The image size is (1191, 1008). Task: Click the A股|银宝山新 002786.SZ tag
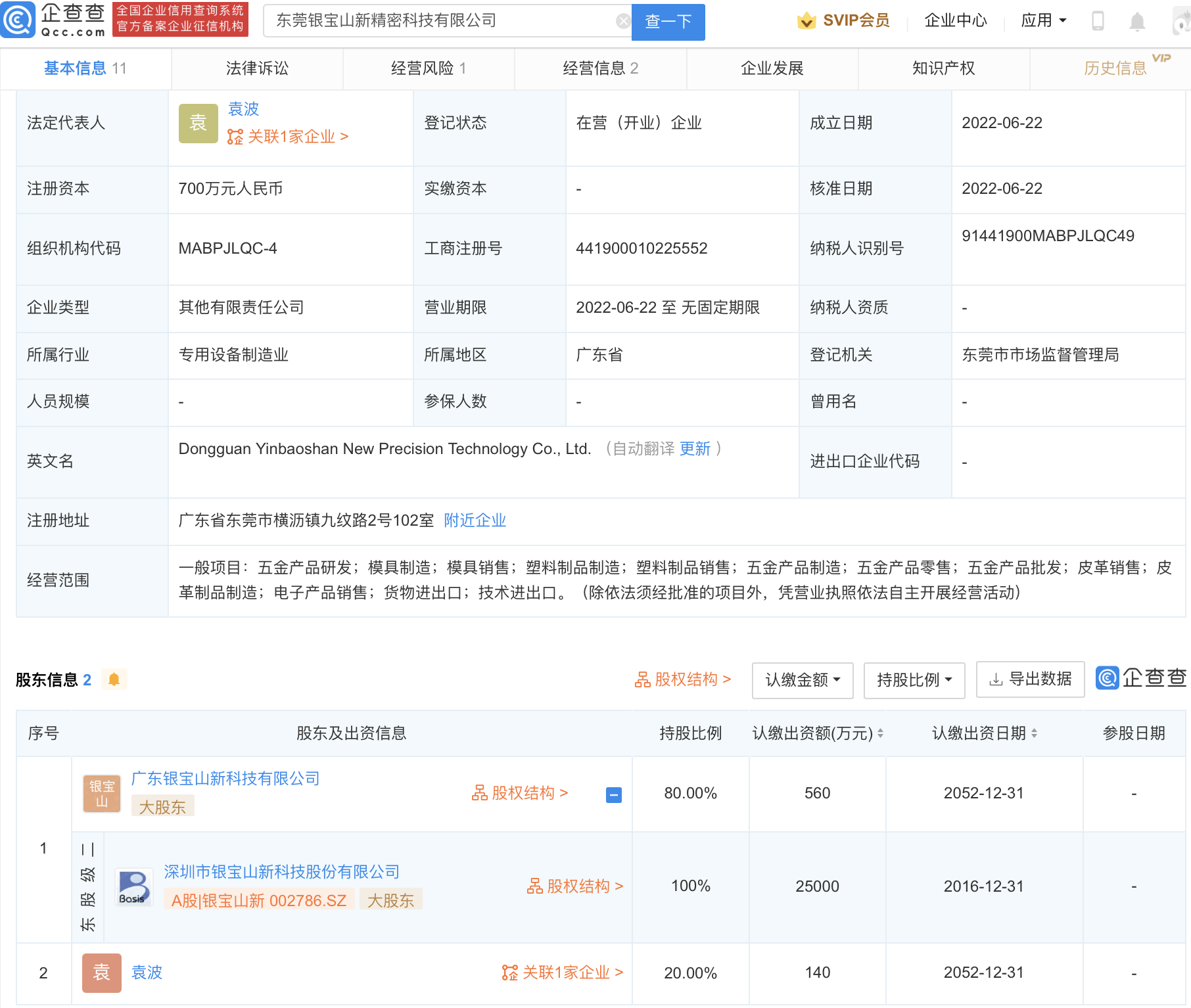(x=259, y=900)
